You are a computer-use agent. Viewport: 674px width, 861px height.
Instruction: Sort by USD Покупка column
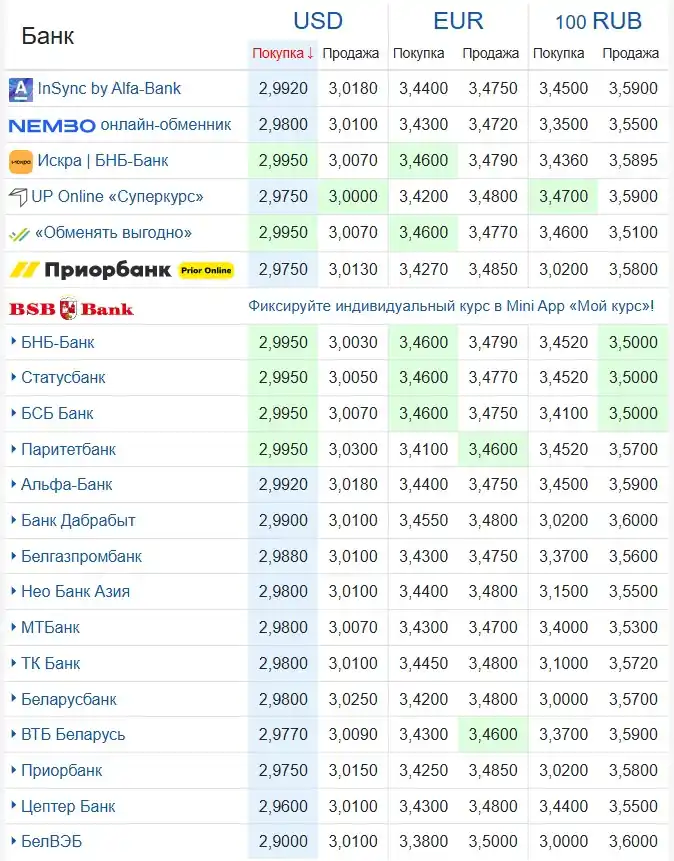pos(283,53)
